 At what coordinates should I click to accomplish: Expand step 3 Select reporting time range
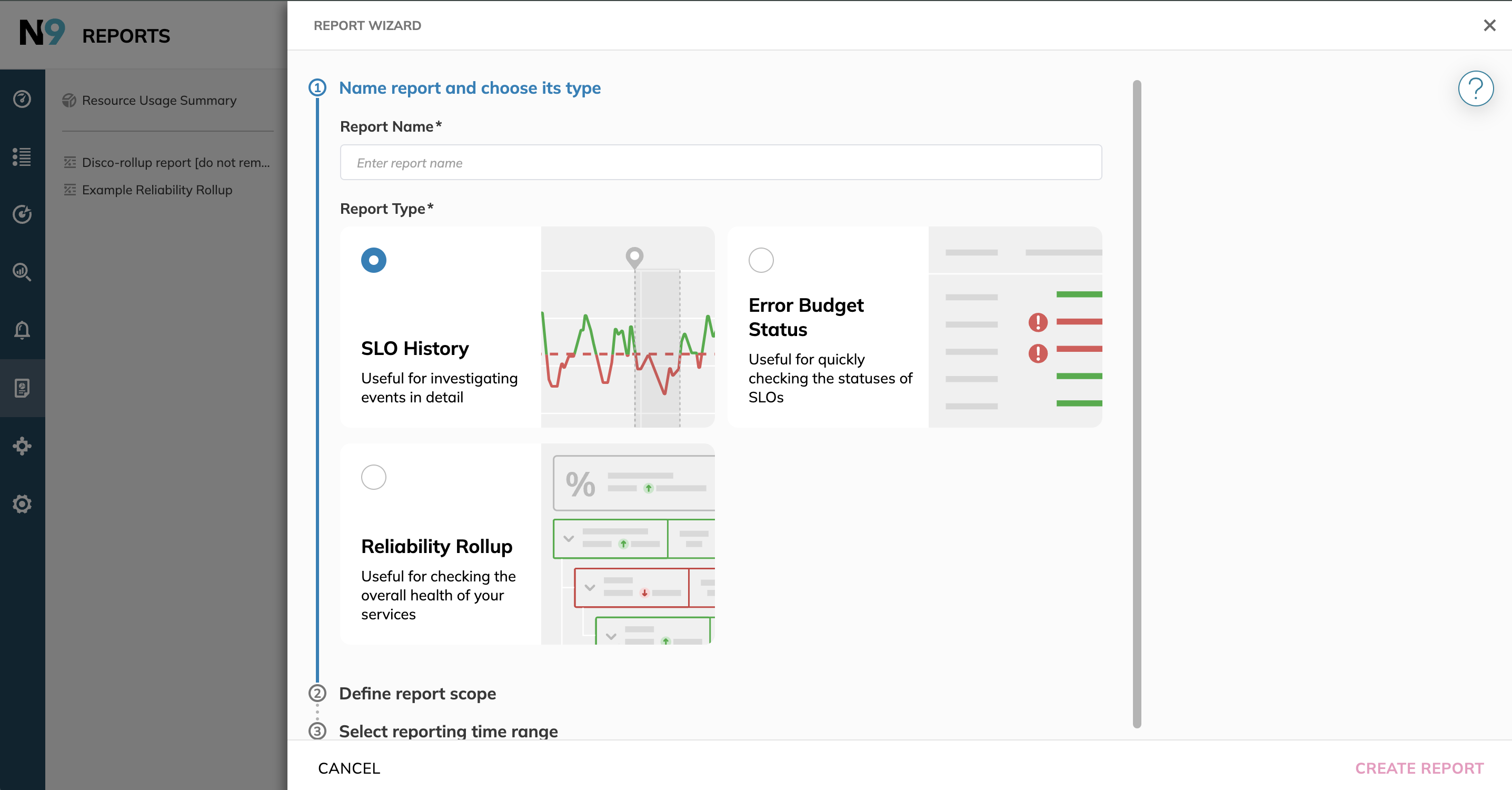pos(448,730)
